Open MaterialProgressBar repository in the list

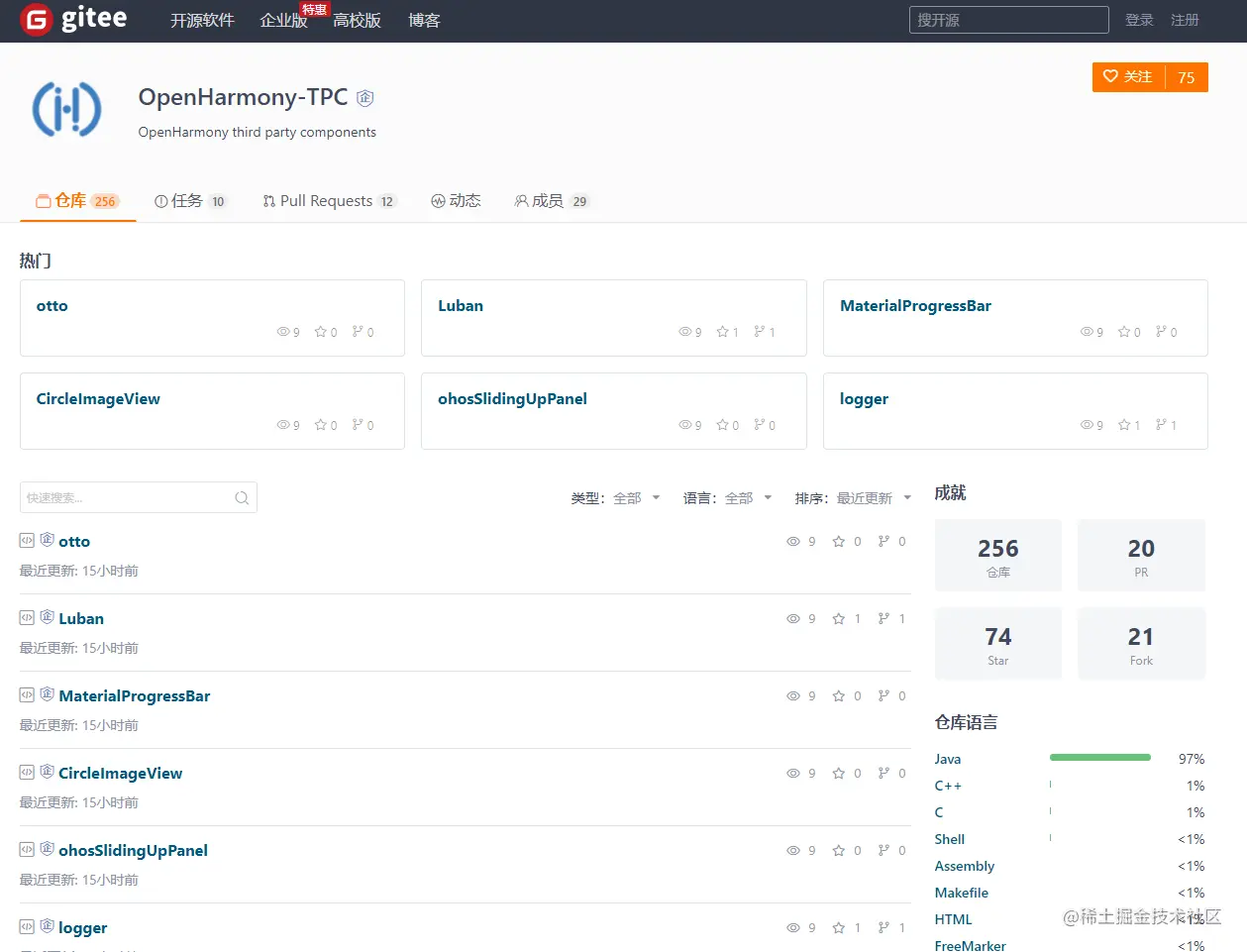[x=135, y=696]
